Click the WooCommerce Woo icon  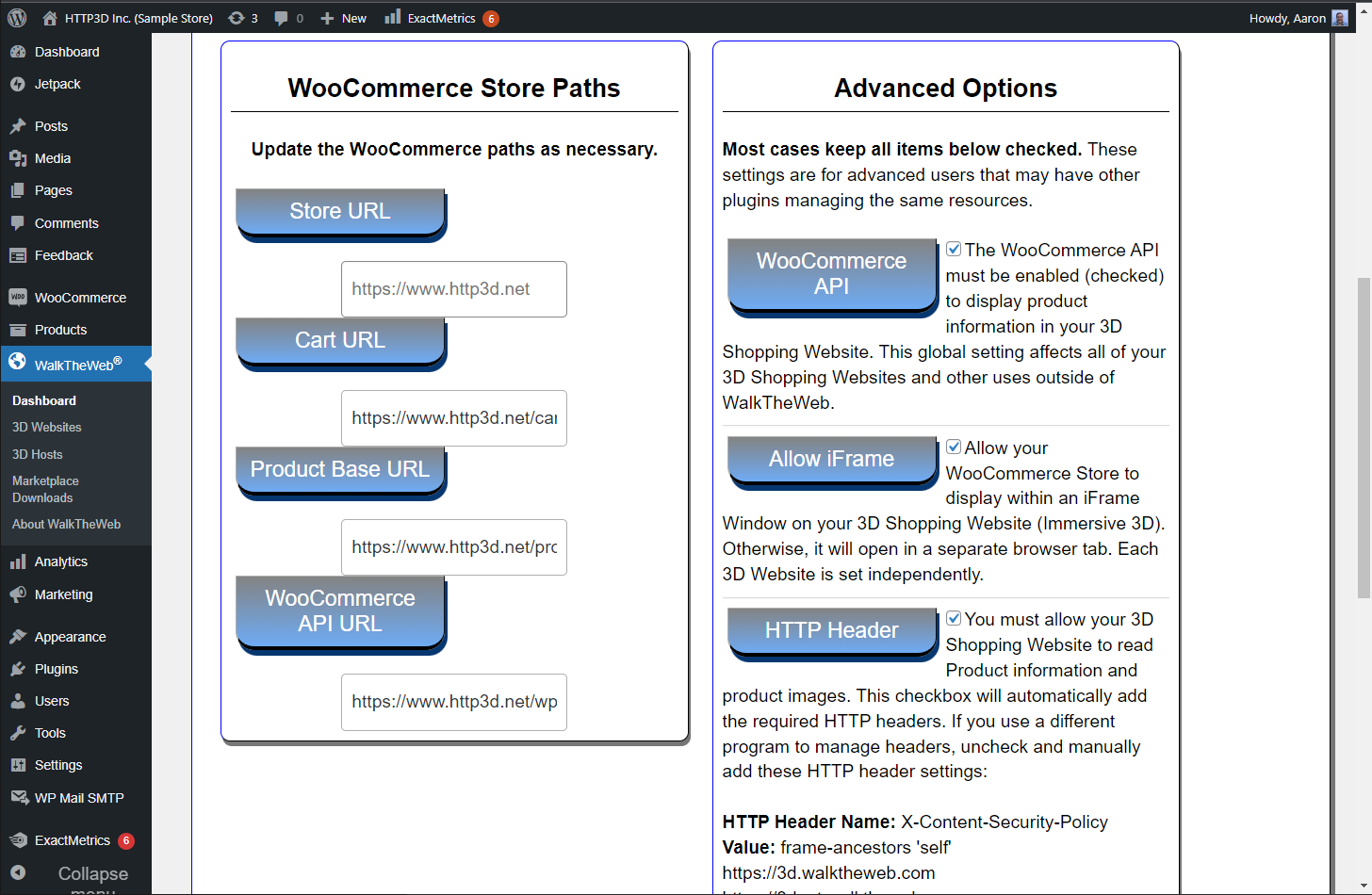(18, 297)
